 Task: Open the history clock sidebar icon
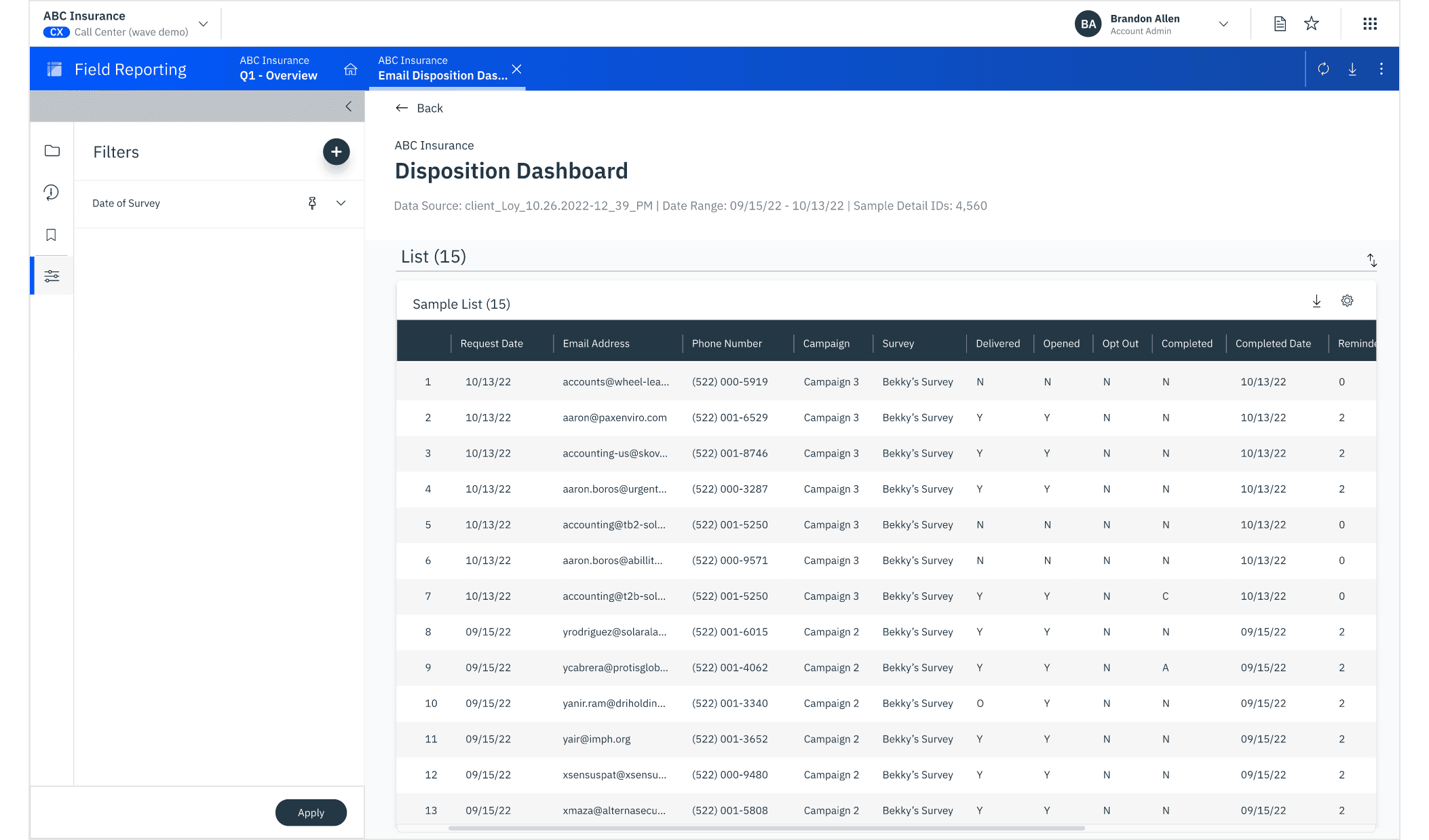(52, 193)
